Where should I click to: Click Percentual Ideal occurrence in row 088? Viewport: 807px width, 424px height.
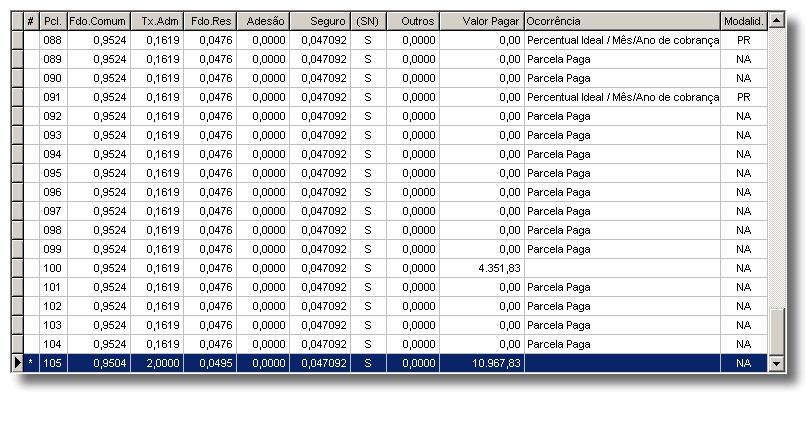[x=622, y=40]
